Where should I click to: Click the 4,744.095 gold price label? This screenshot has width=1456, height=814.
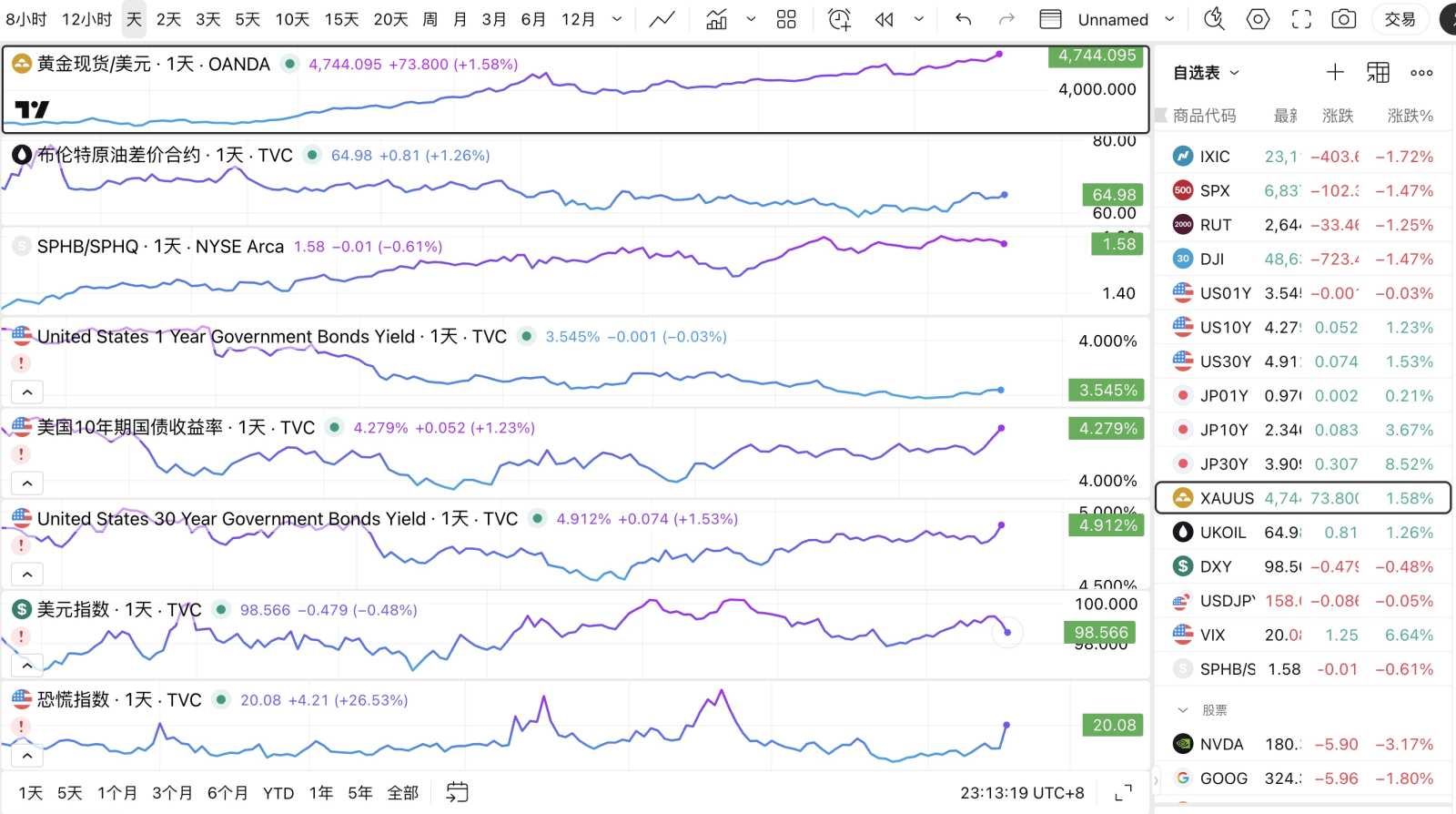tap(1097, 56)
